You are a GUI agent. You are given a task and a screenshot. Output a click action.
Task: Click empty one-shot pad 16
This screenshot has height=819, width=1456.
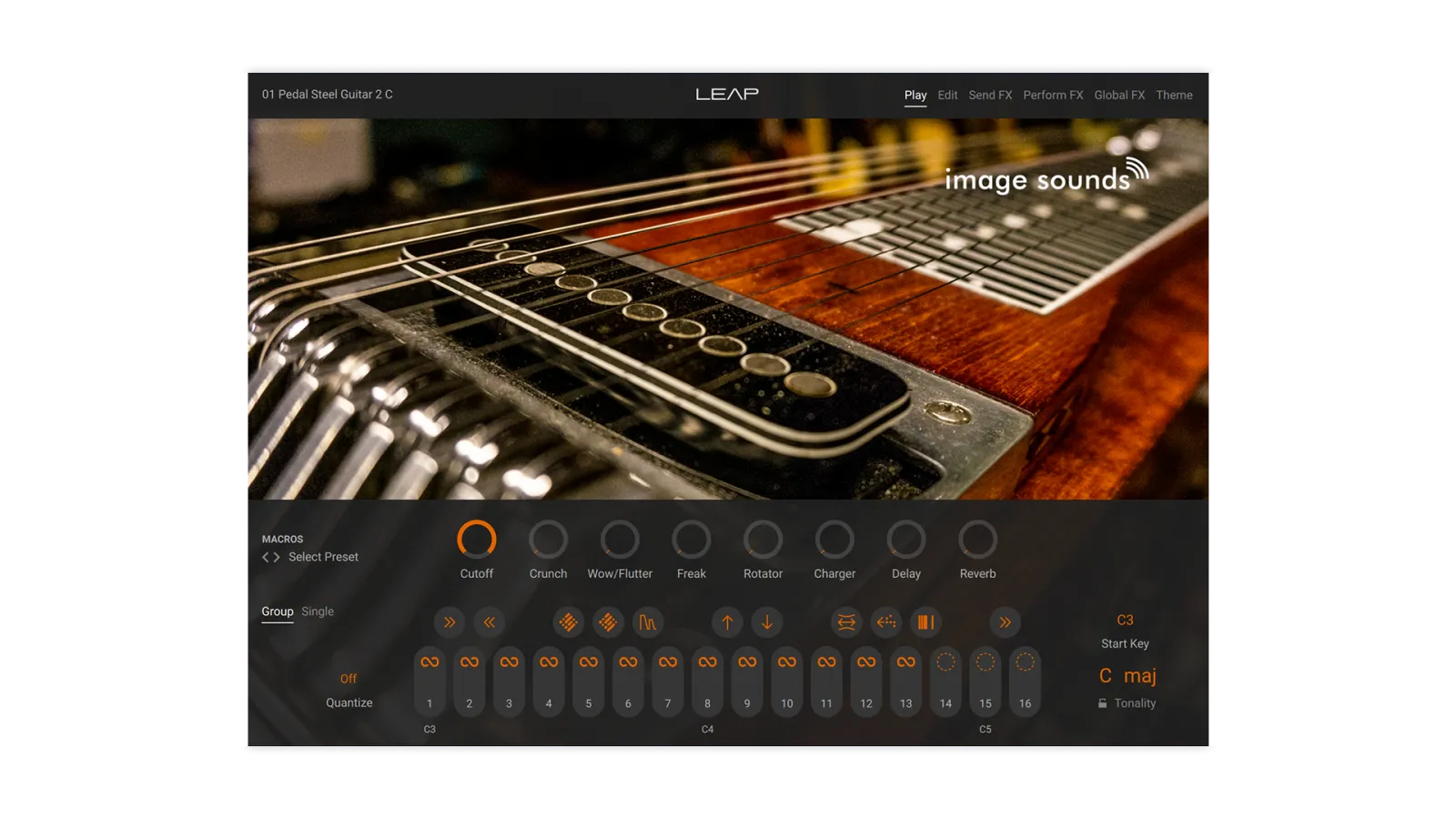point(1025,682)
